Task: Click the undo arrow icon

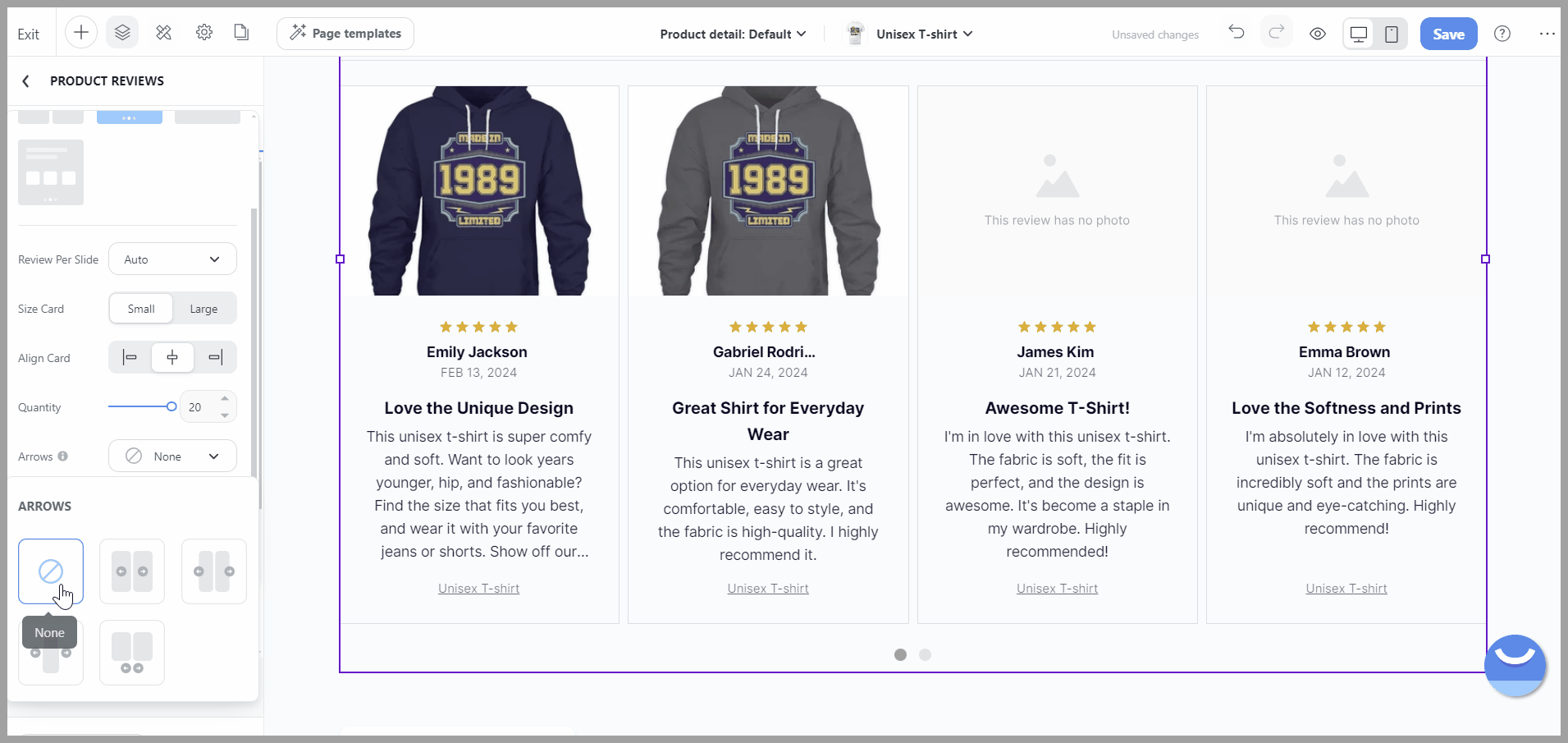Action: (x=1237, y=33)
